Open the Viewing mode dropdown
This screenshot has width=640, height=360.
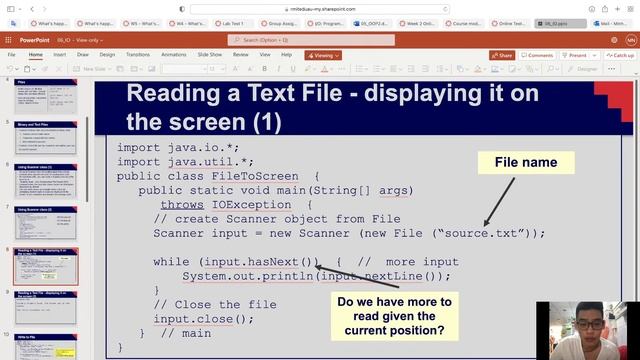pos(323,56)
